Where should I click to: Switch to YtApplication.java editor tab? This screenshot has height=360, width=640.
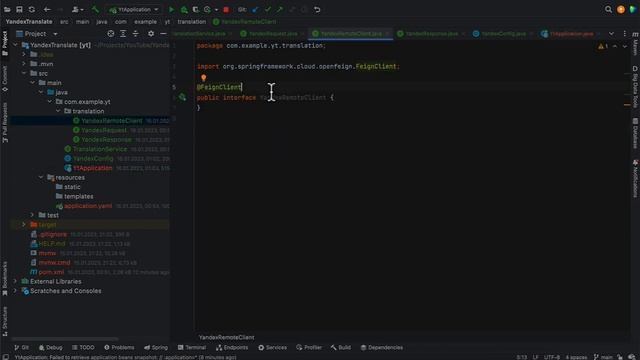coord(571,34)
